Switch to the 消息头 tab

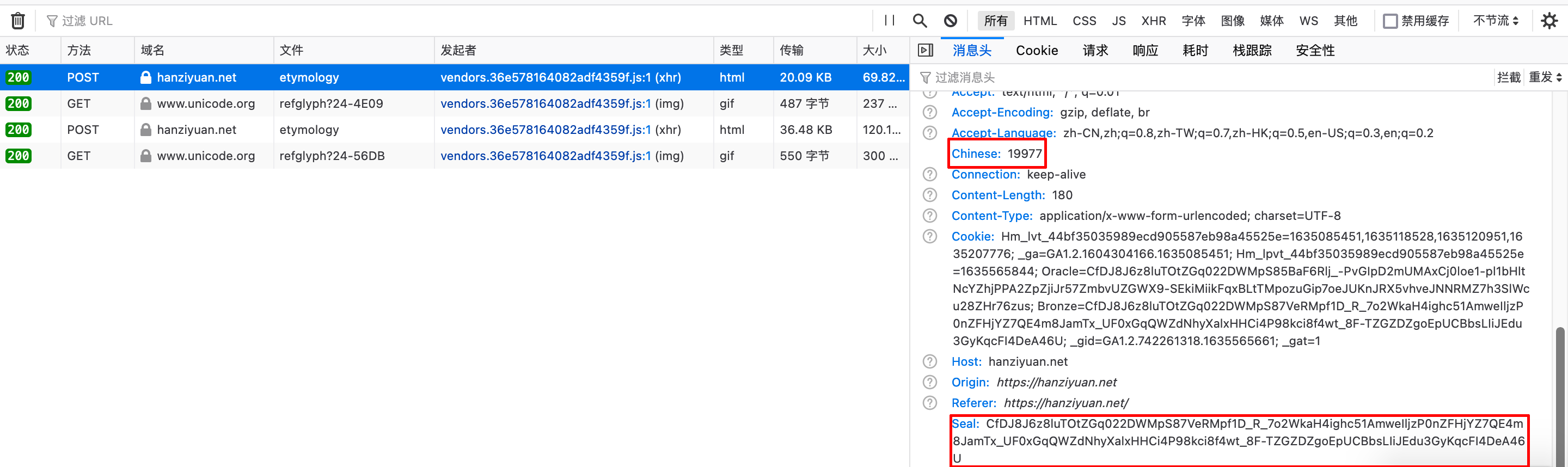pyautogui.click(x=972, y=50)
